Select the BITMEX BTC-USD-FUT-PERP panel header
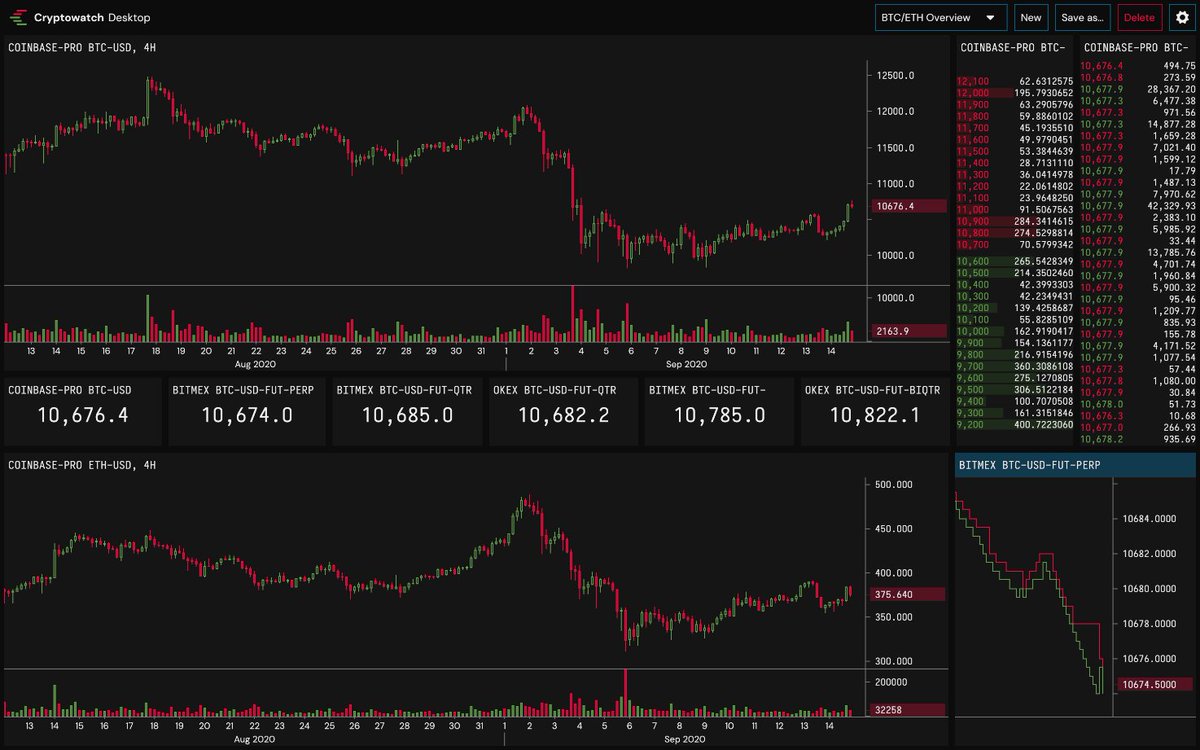1200x750 pixels. tap(1075, 465)
